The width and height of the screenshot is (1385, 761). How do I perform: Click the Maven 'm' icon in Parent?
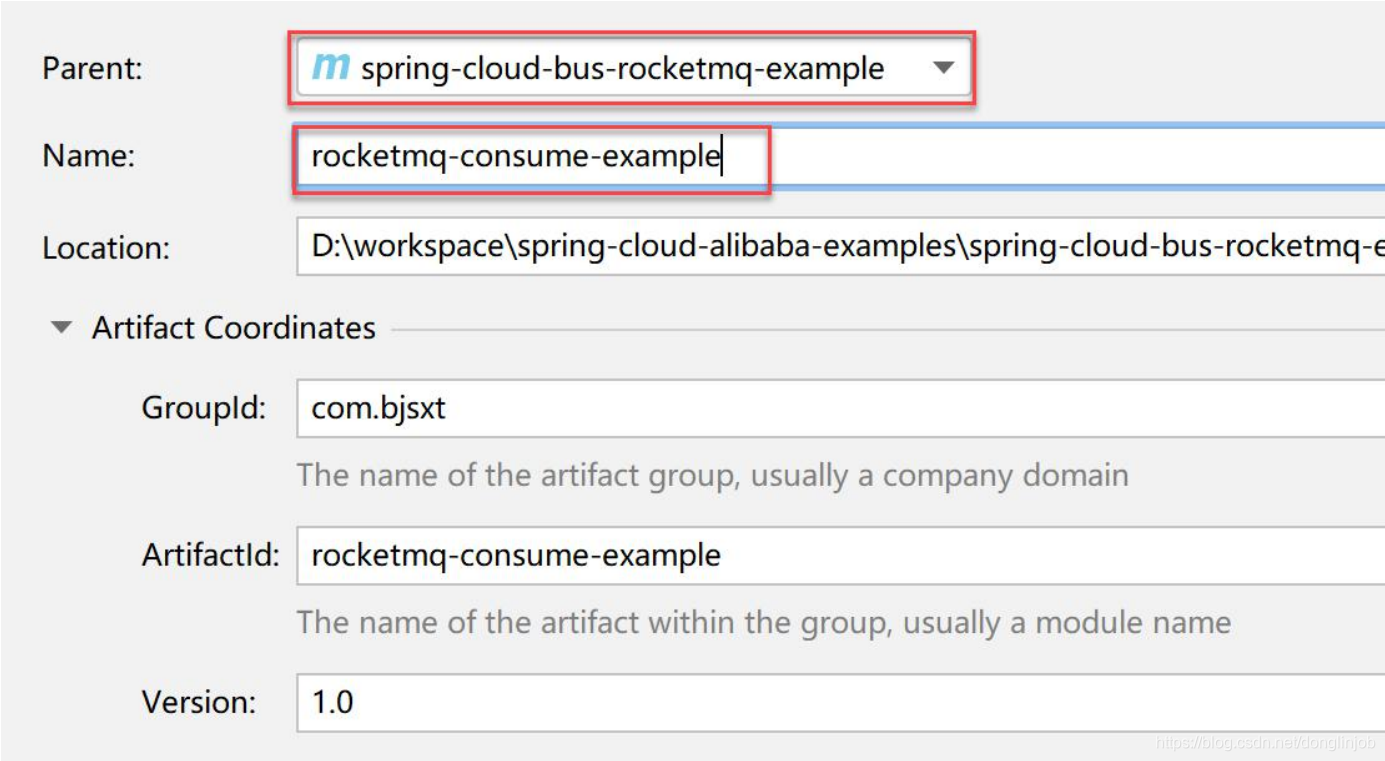coord(331,68)
